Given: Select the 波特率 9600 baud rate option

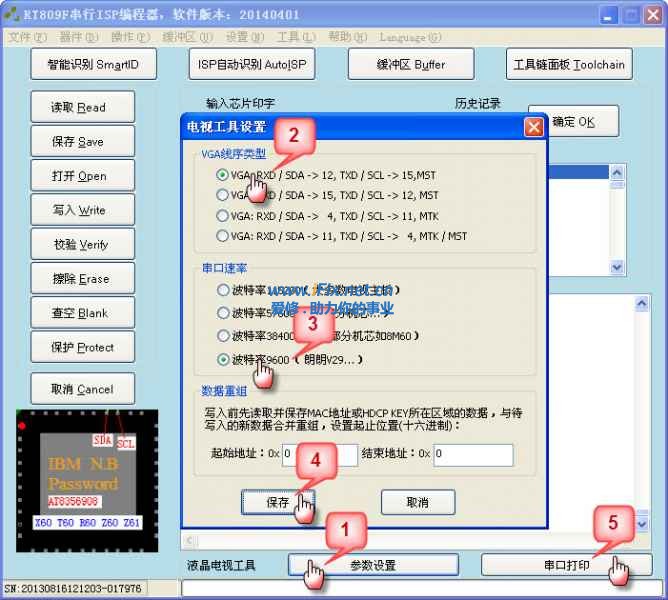Looking at the screenshot, I should pos(223,359).
